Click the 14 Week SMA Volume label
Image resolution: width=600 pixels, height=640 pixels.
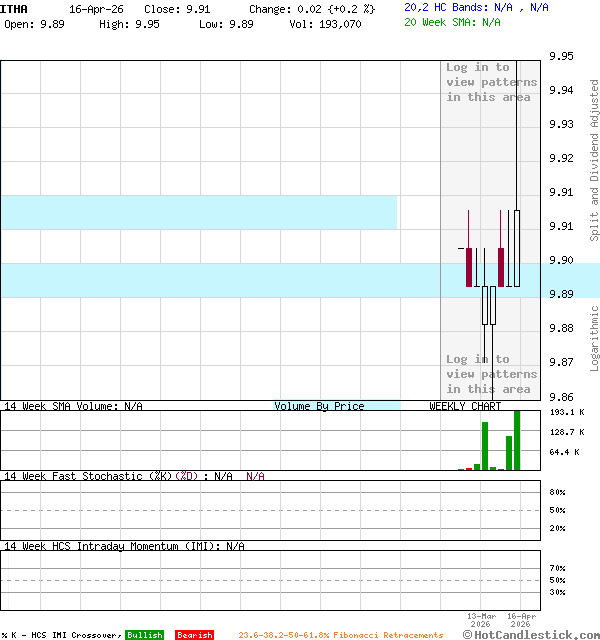(72, 406)
